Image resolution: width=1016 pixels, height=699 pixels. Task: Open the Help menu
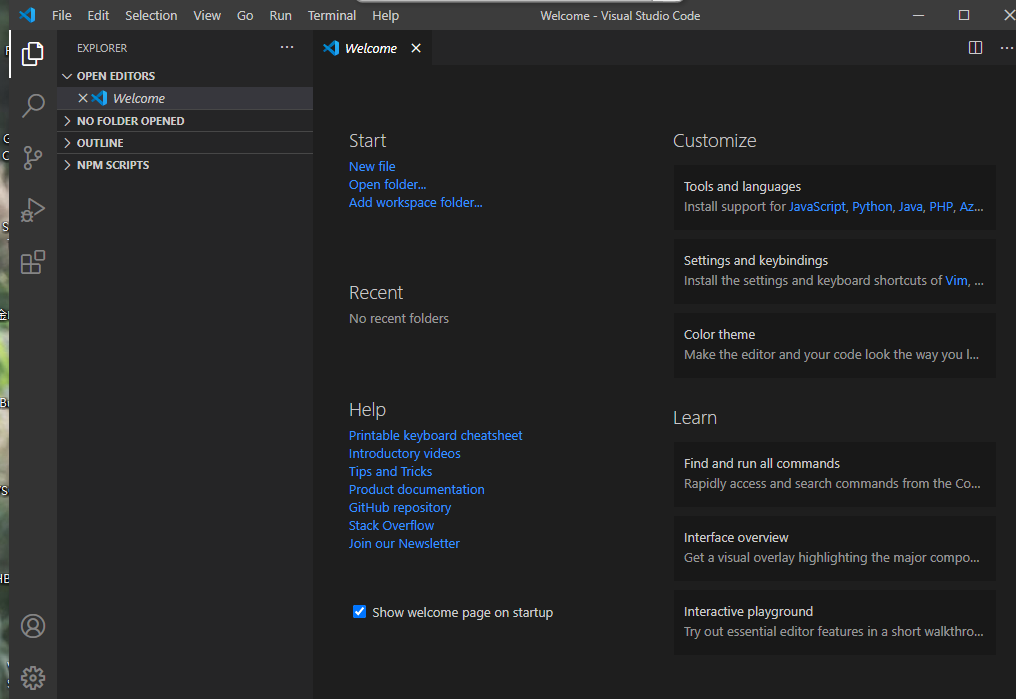pyautogui.click(x=386, y=16)
